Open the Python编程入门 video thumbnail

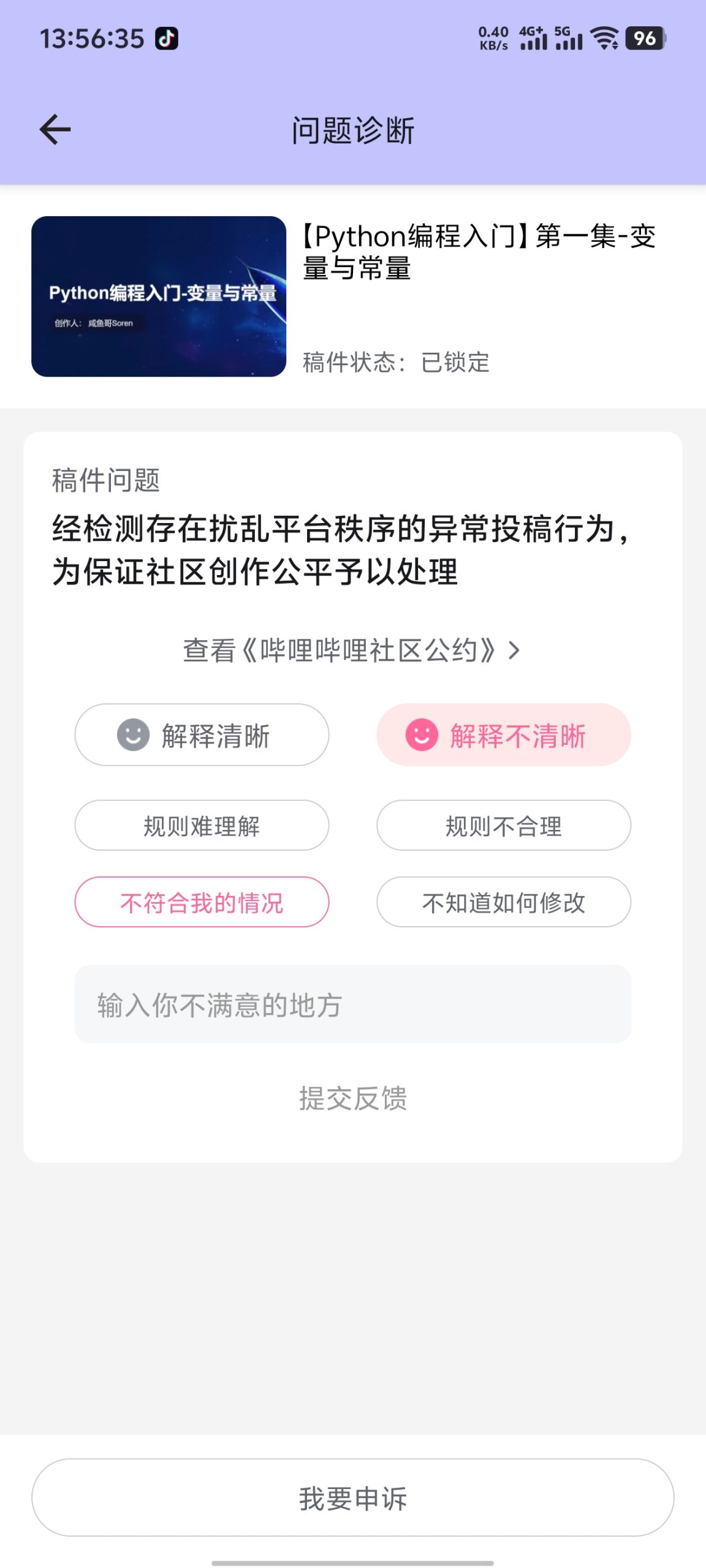(x=159, y=296)
